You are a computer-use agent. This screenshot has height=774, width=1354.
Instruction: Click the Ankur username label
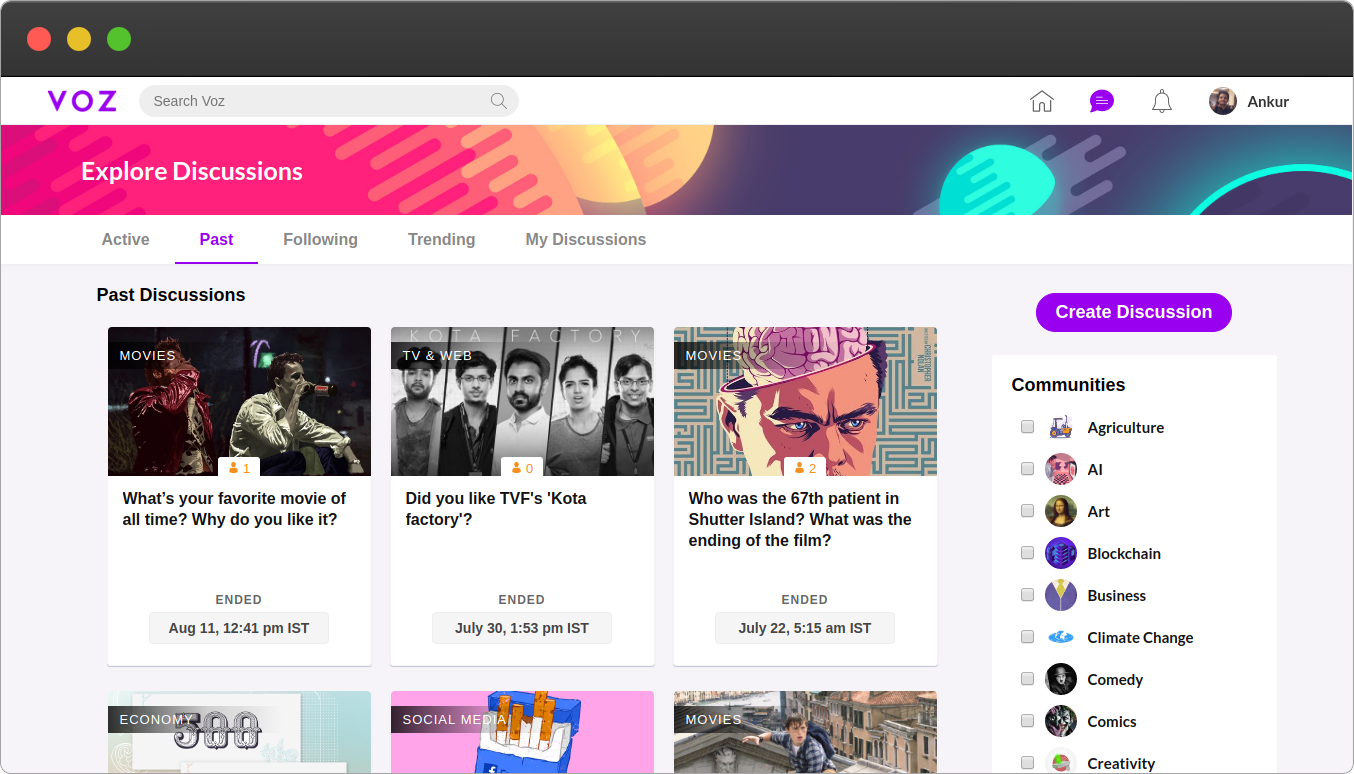[x=1268, y=101]
